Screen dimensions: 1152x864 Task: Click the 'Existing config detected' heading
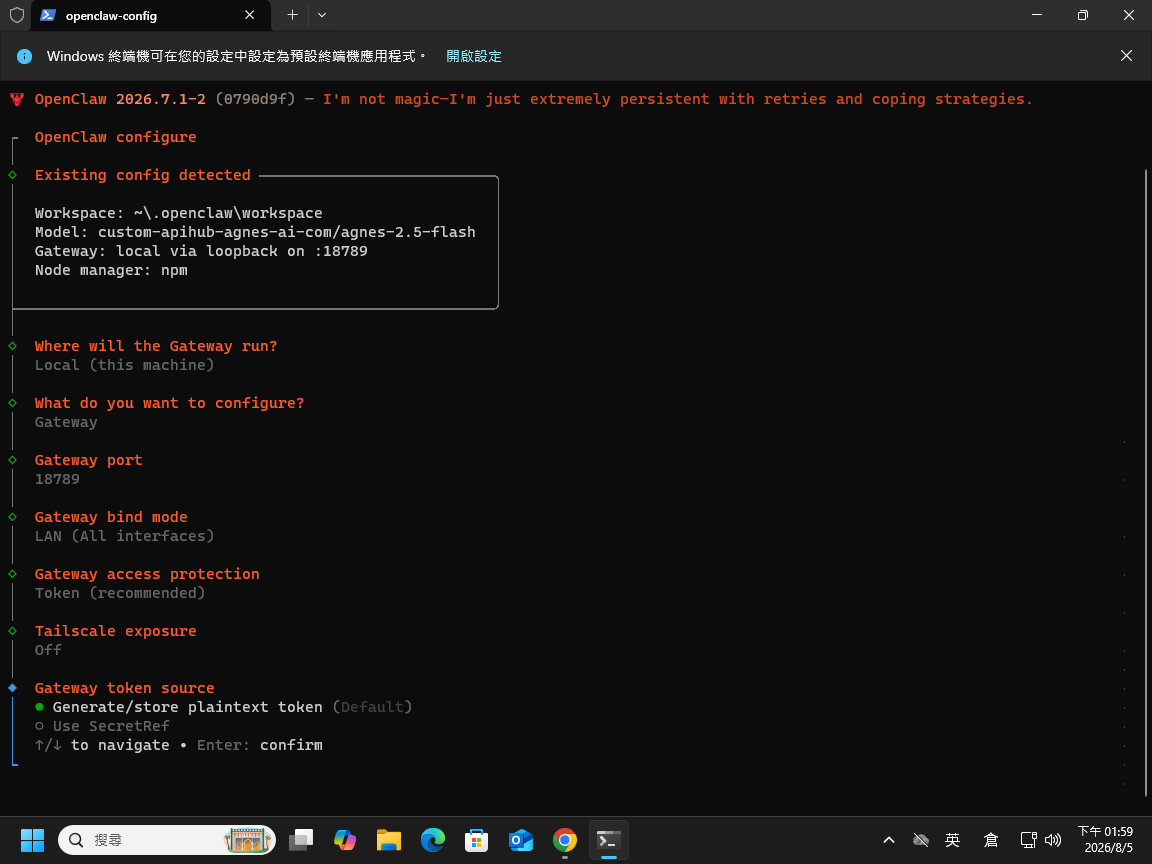click(x=143, y=175)
